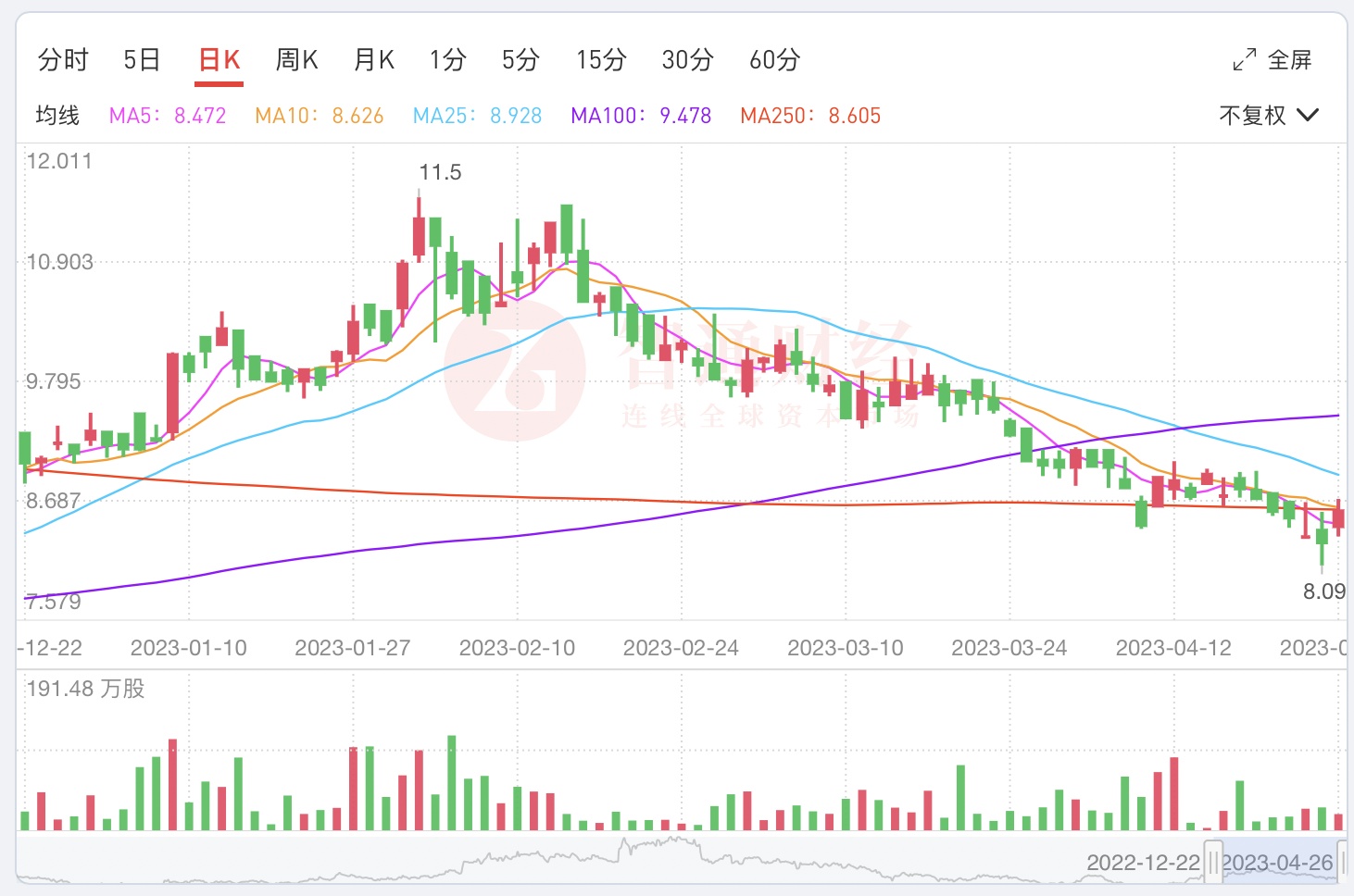Switch to the 分时 intraday tab
Screen dimensions: 1354x896
coord(63,60)
